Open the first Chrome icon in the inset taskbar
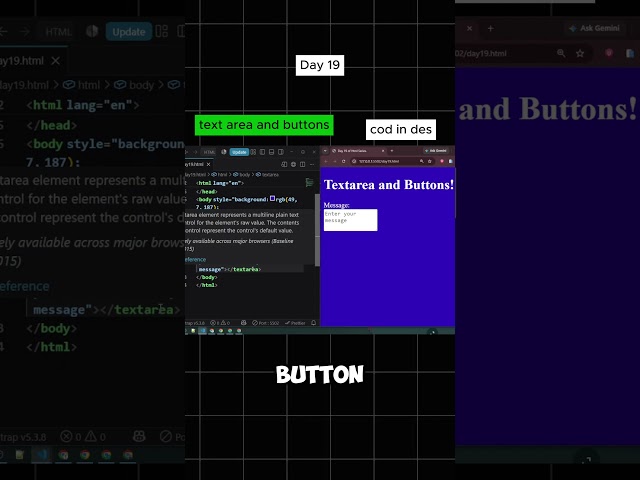The height and width of the screenshot is (480, 640). coord(212,331)
